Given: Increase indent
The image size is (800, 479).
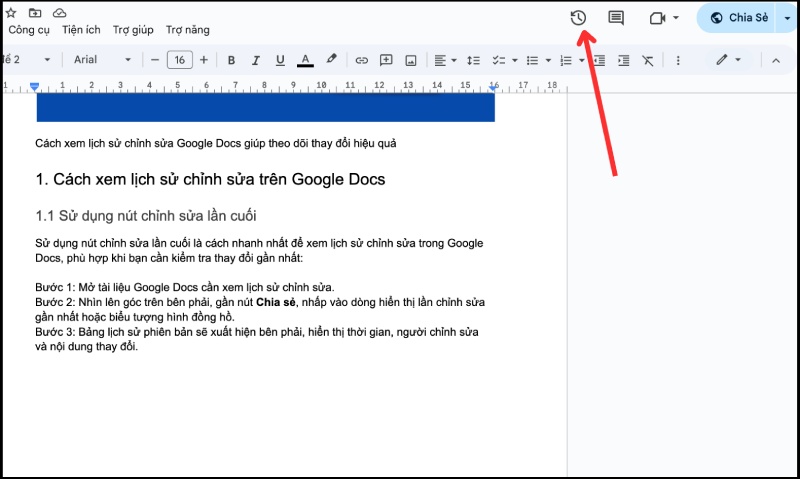Looking at the screenshot, I should (x=623, y=61).
